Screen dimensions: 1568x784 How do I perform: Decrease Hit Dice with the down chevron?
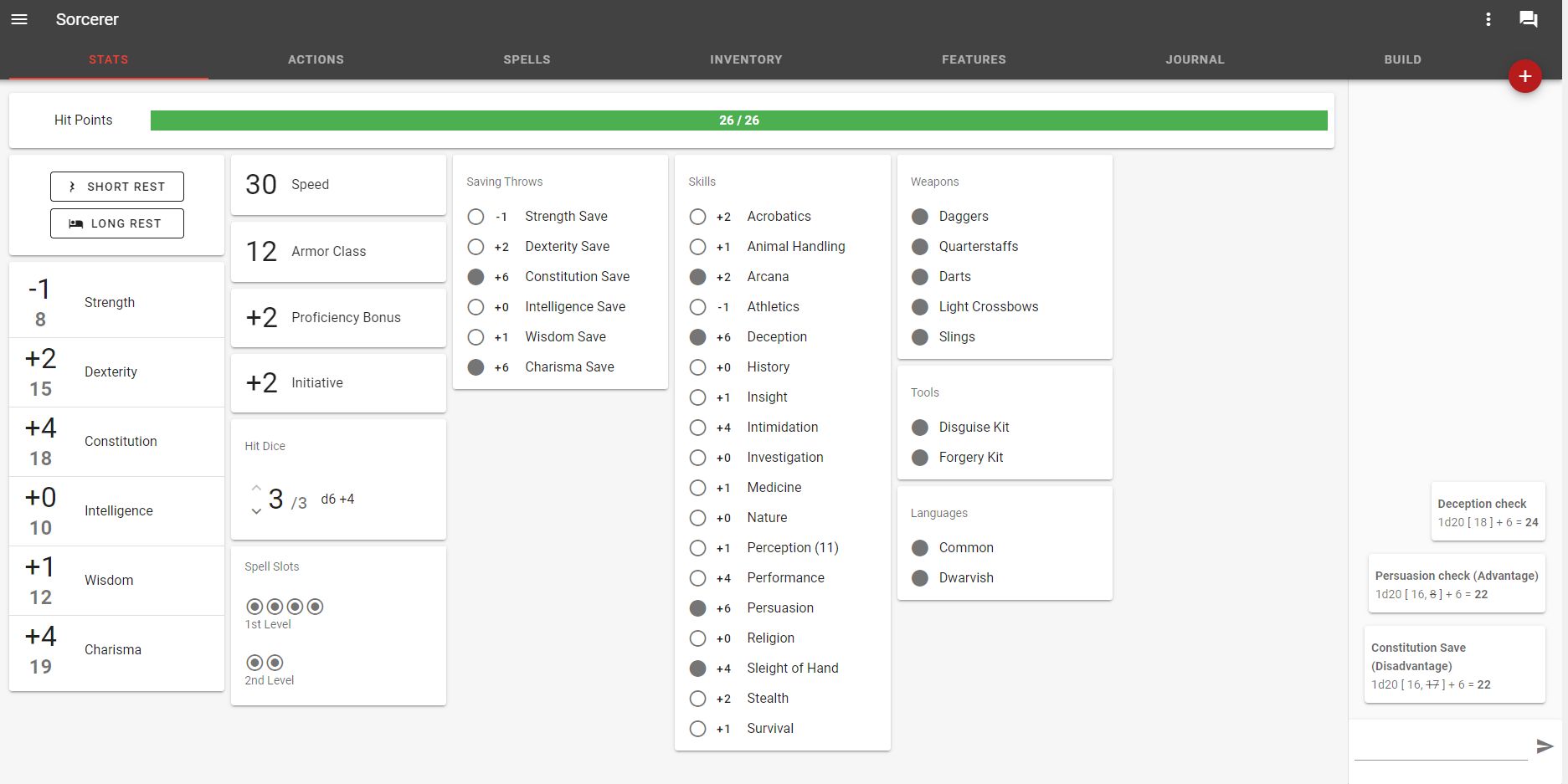pos(257,511)
